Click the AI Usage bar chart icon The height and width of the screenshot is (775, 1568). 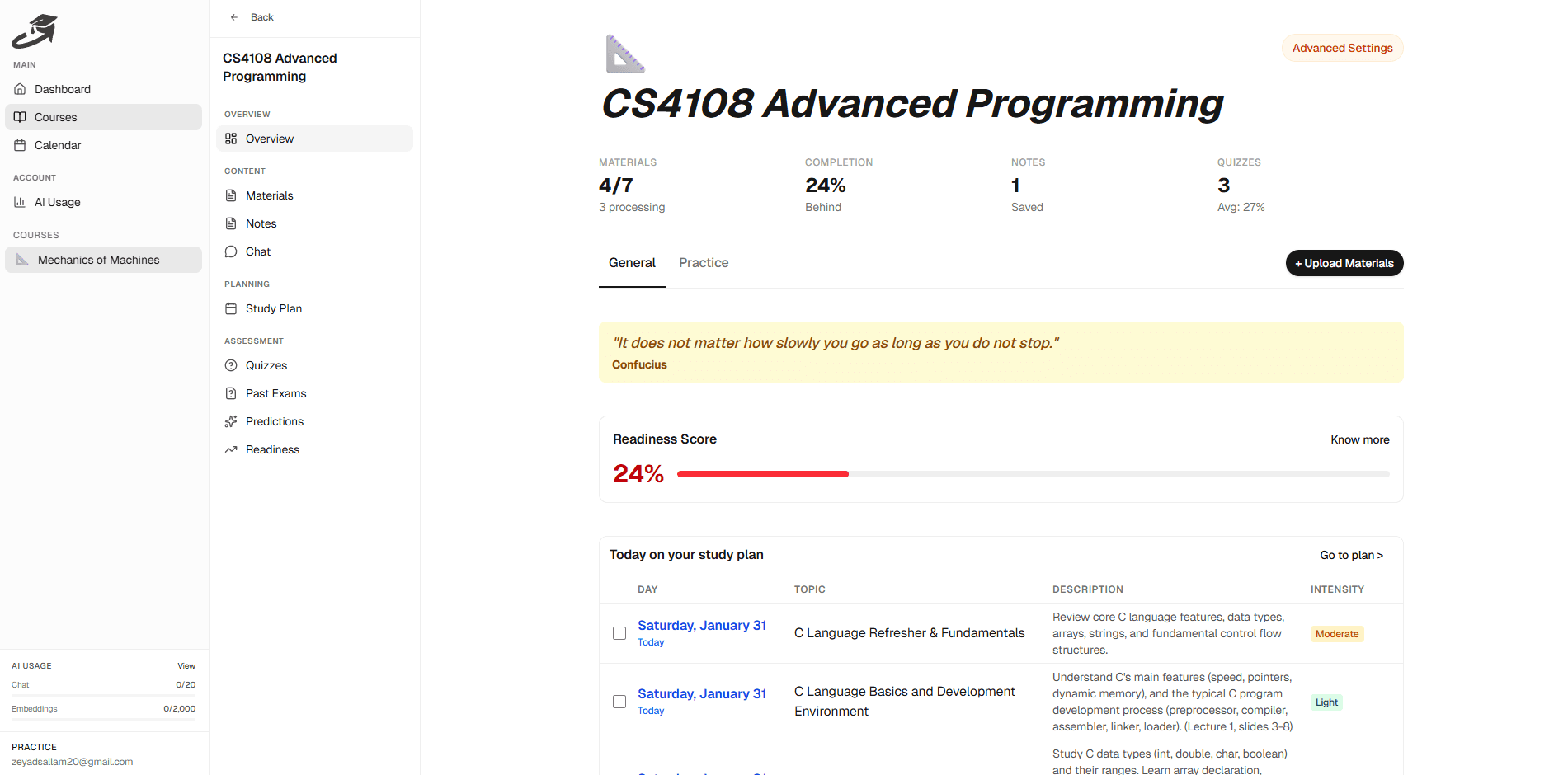[x=20, y=202]
